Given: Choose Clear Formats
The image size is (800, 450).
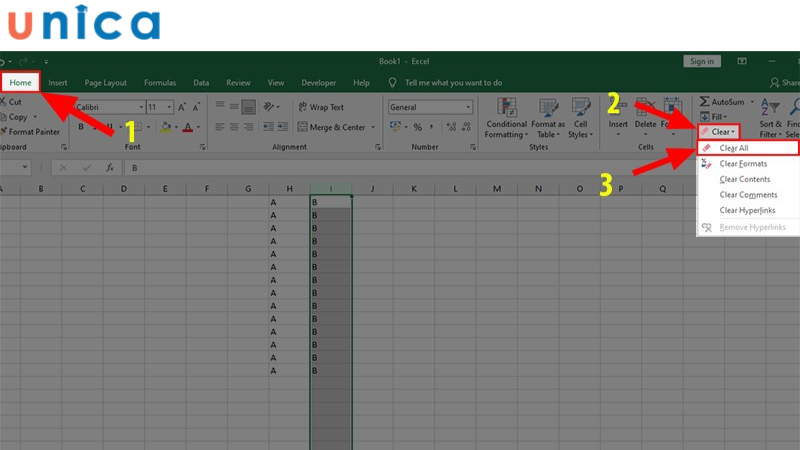Looking at the screenshot, I should point(747,164).
